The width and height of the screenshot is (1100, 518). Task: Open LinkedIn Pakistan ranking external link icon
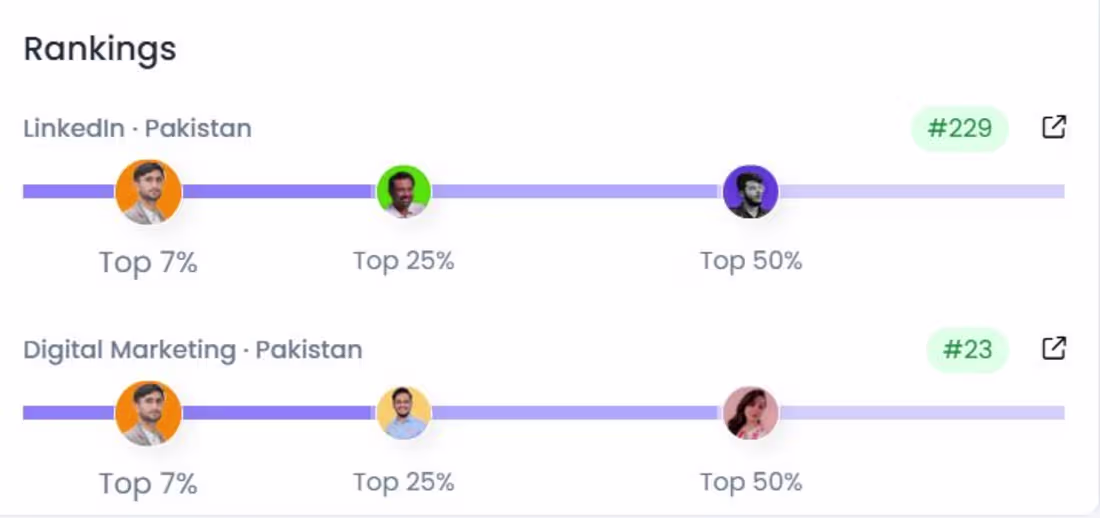(1054, 128)
